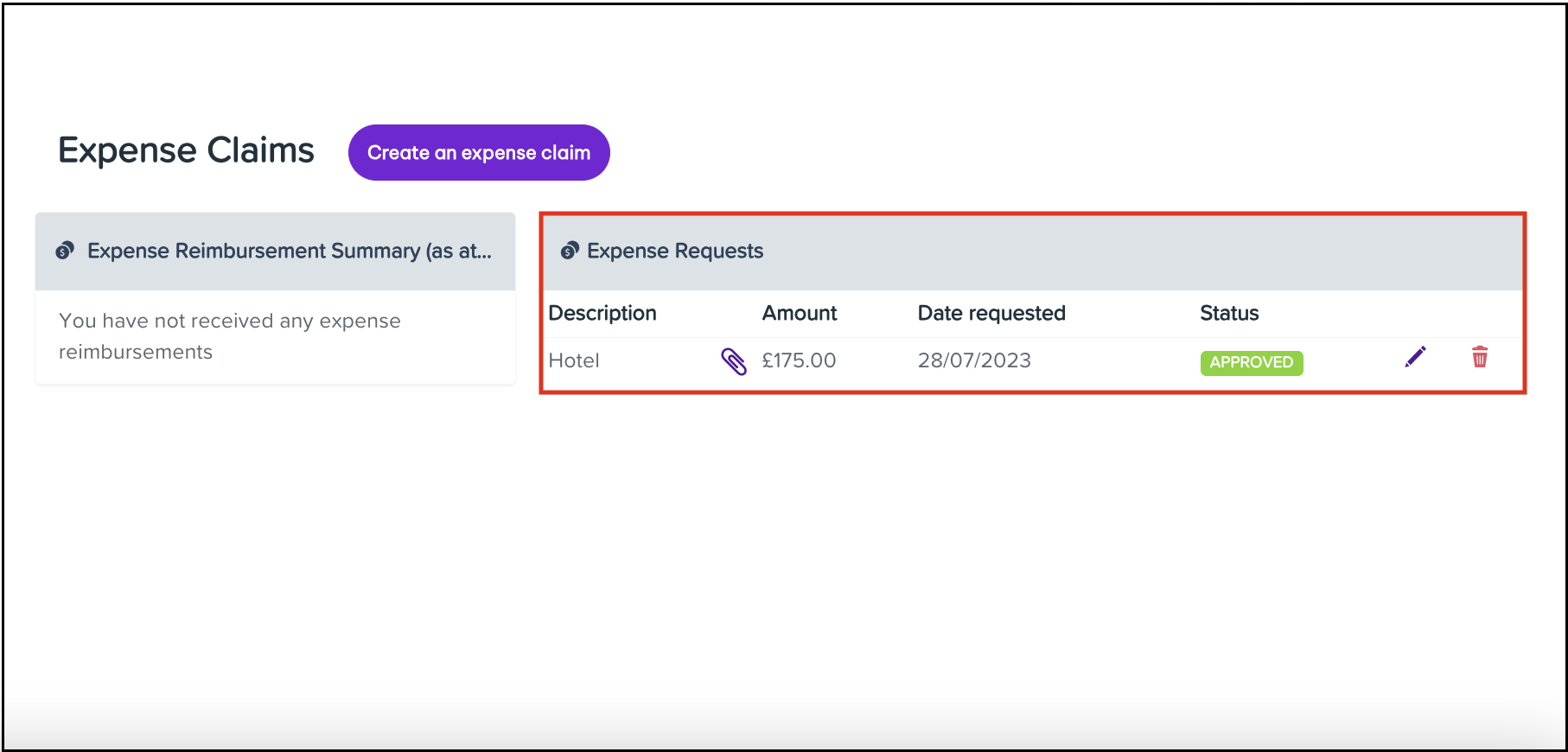Click the Expense Reimbursement Summary panel title

click(x=289, y=252)
